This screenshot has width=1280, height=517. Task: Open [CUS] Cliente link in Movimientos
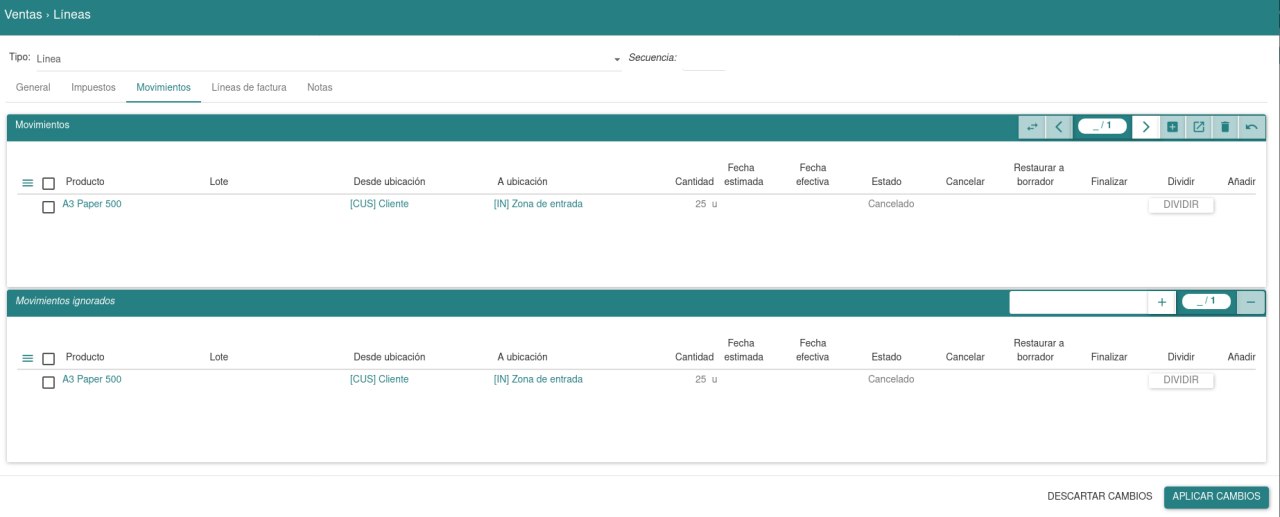[x=379, y=204]
